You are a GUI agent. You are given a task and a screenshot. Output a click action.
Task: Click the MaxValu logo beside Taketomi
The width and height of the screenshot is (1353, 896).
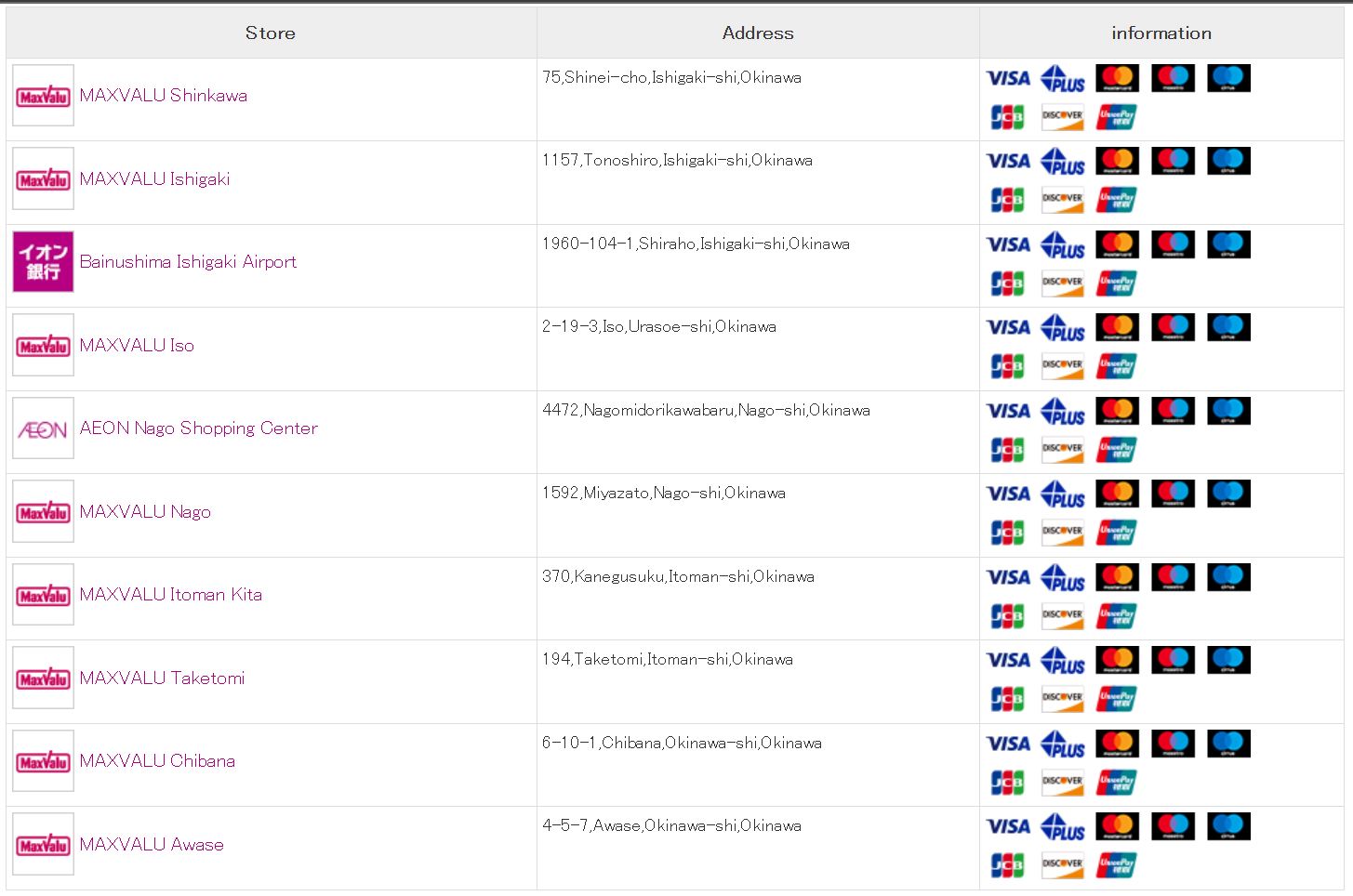44,678
